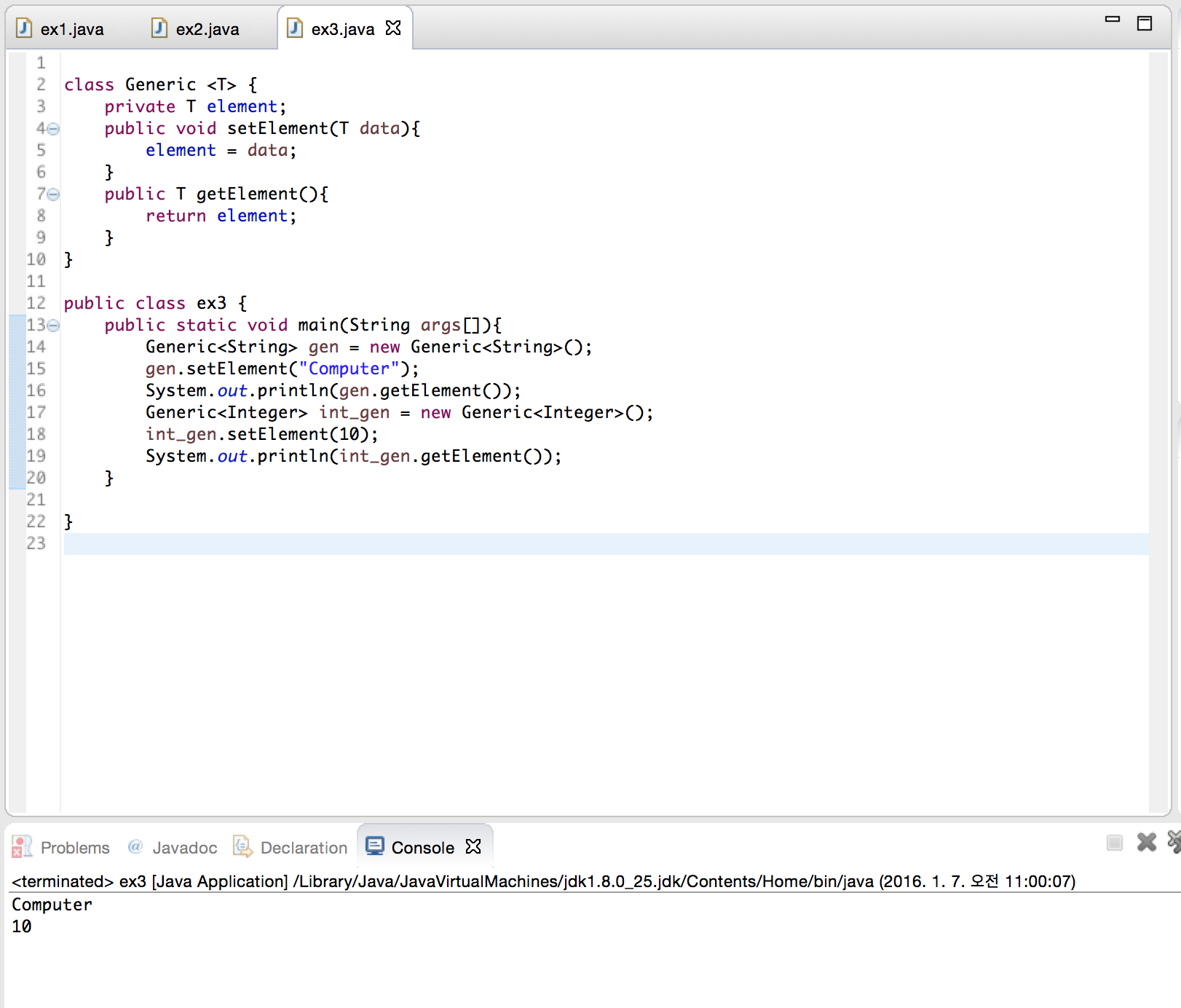Click the Declaration view icon
This screenshot has height=1008, width=1181.
tap(241, 847)
